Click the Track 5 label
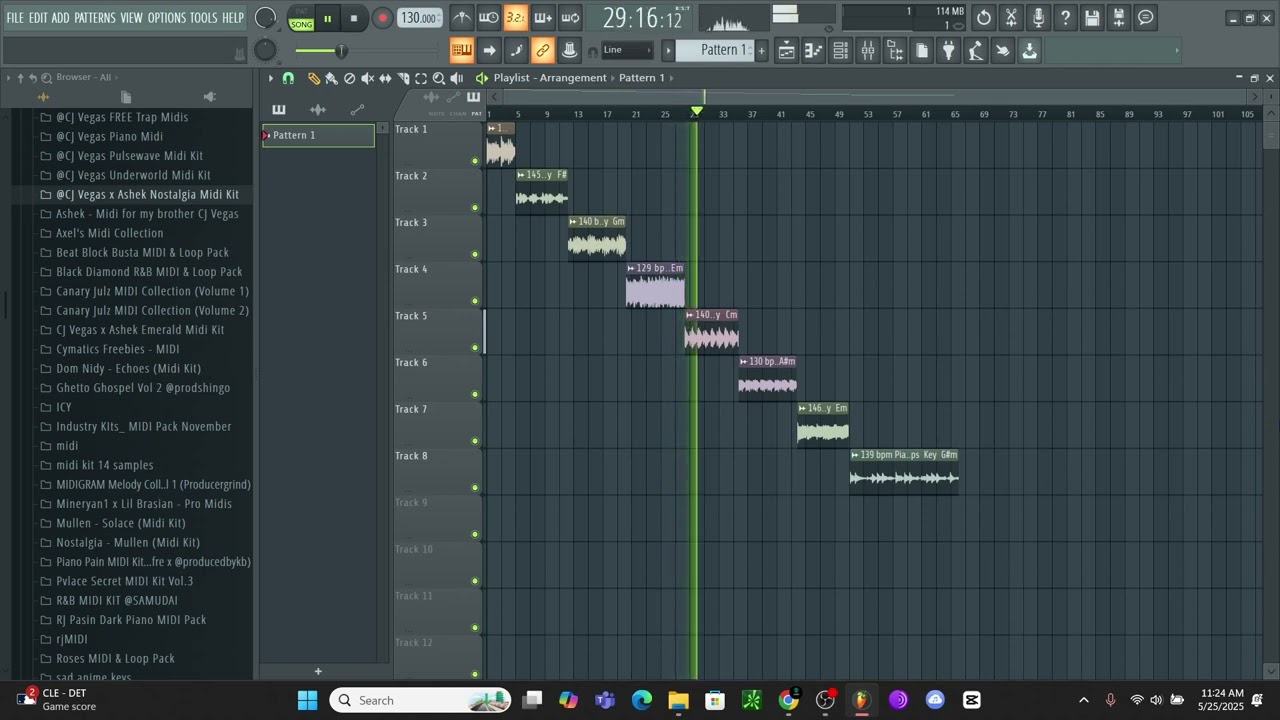The image size is (1280, 720). 411,316
